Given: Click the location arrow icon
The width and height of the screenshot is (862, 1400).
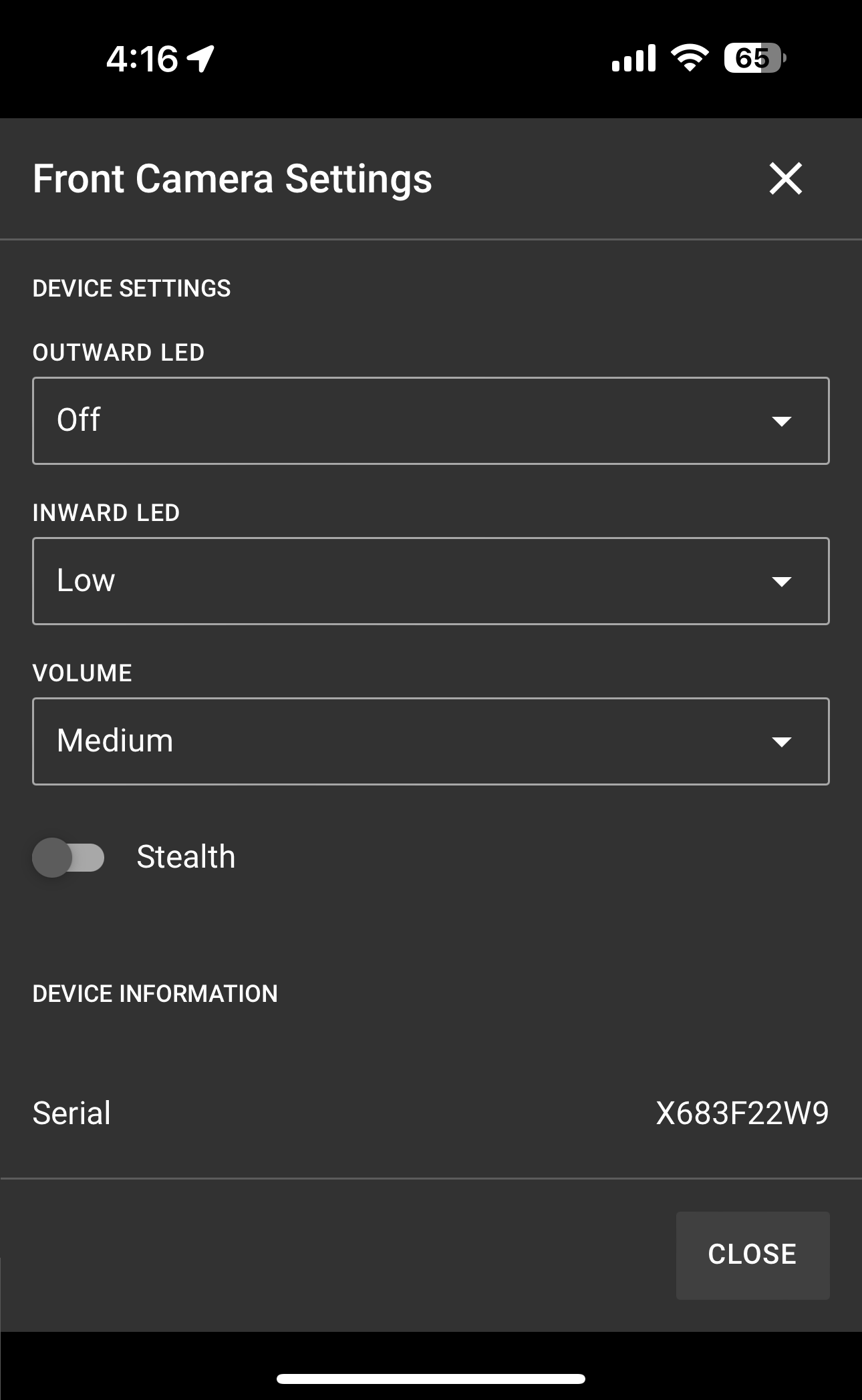Looking at the screenshot, I should click(199, 59).
